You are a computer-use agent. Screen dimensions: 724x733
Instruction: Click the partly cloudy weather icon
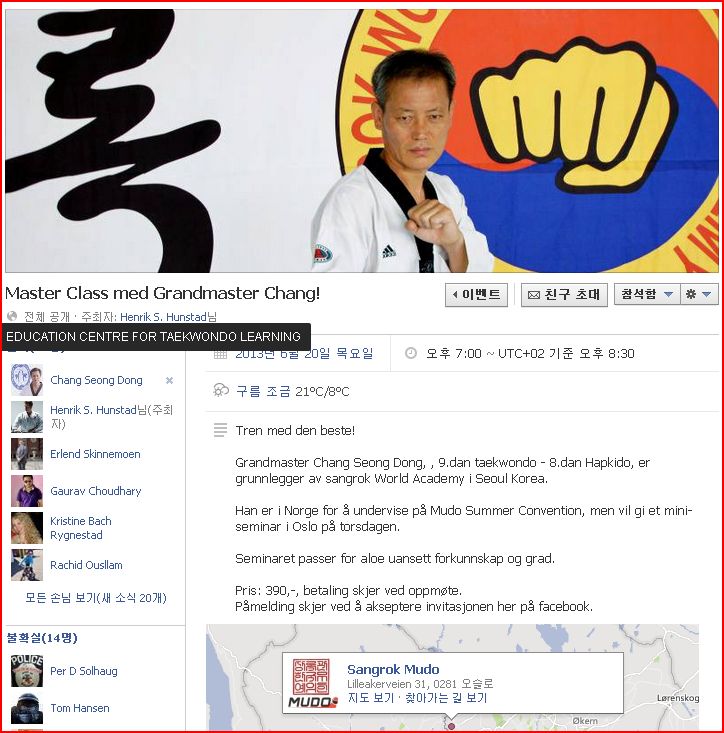coord(221,390)
